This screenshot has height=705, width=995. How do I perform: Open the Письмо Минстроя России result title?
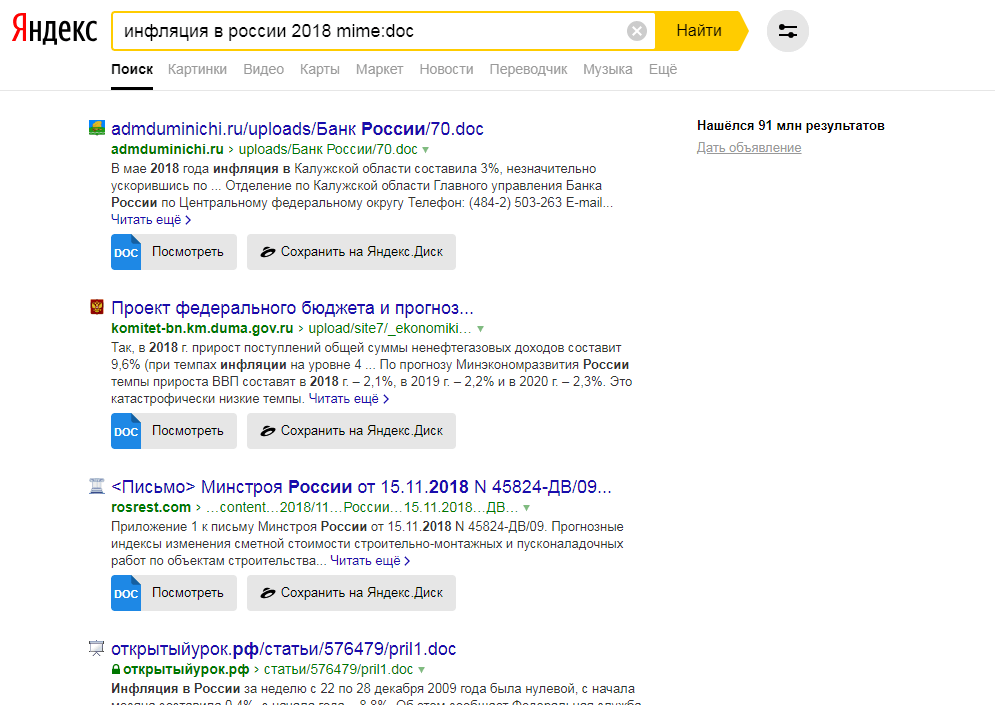point(361,487)
